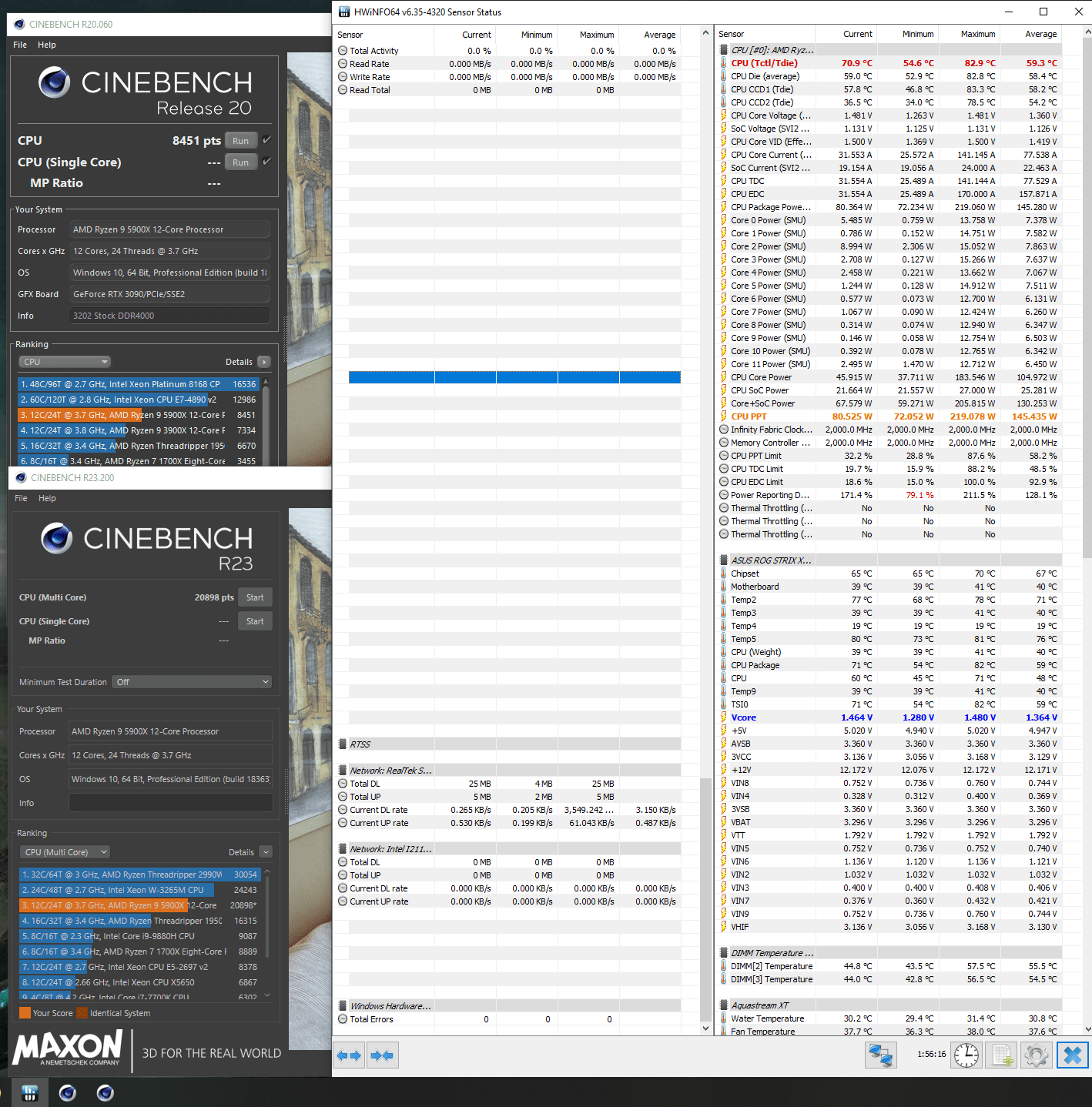Click Average column header in right sensor panel
The width and height of the screenshot is (1092, 1107).
coord(1031,34)
